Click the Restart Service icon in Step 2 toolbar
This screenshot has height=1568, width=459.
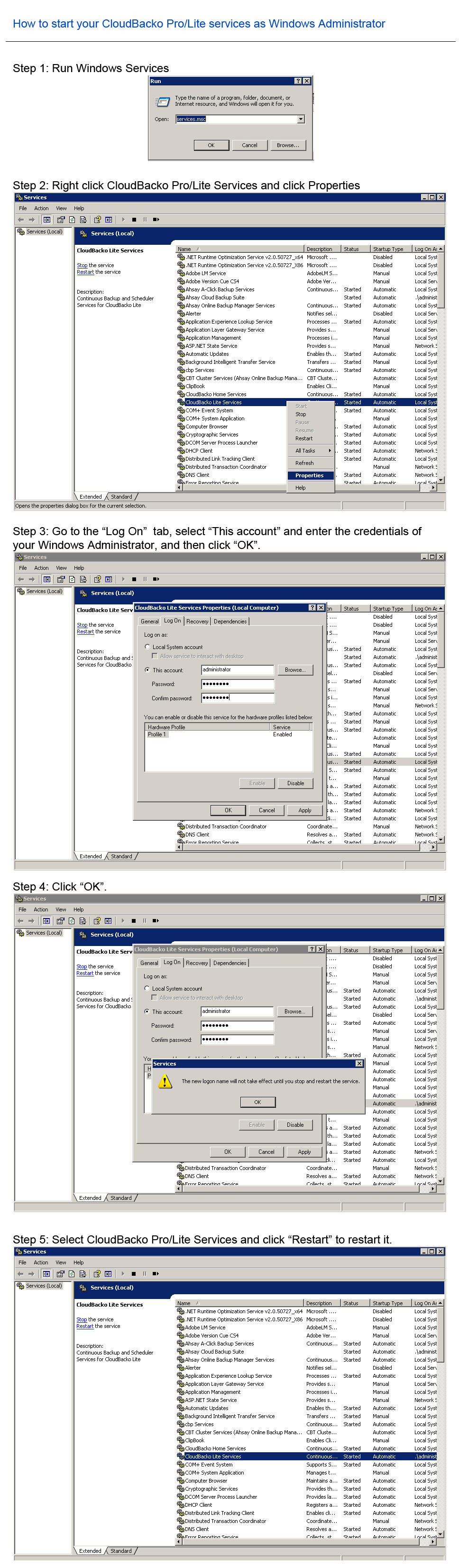[x=156, y=220]
